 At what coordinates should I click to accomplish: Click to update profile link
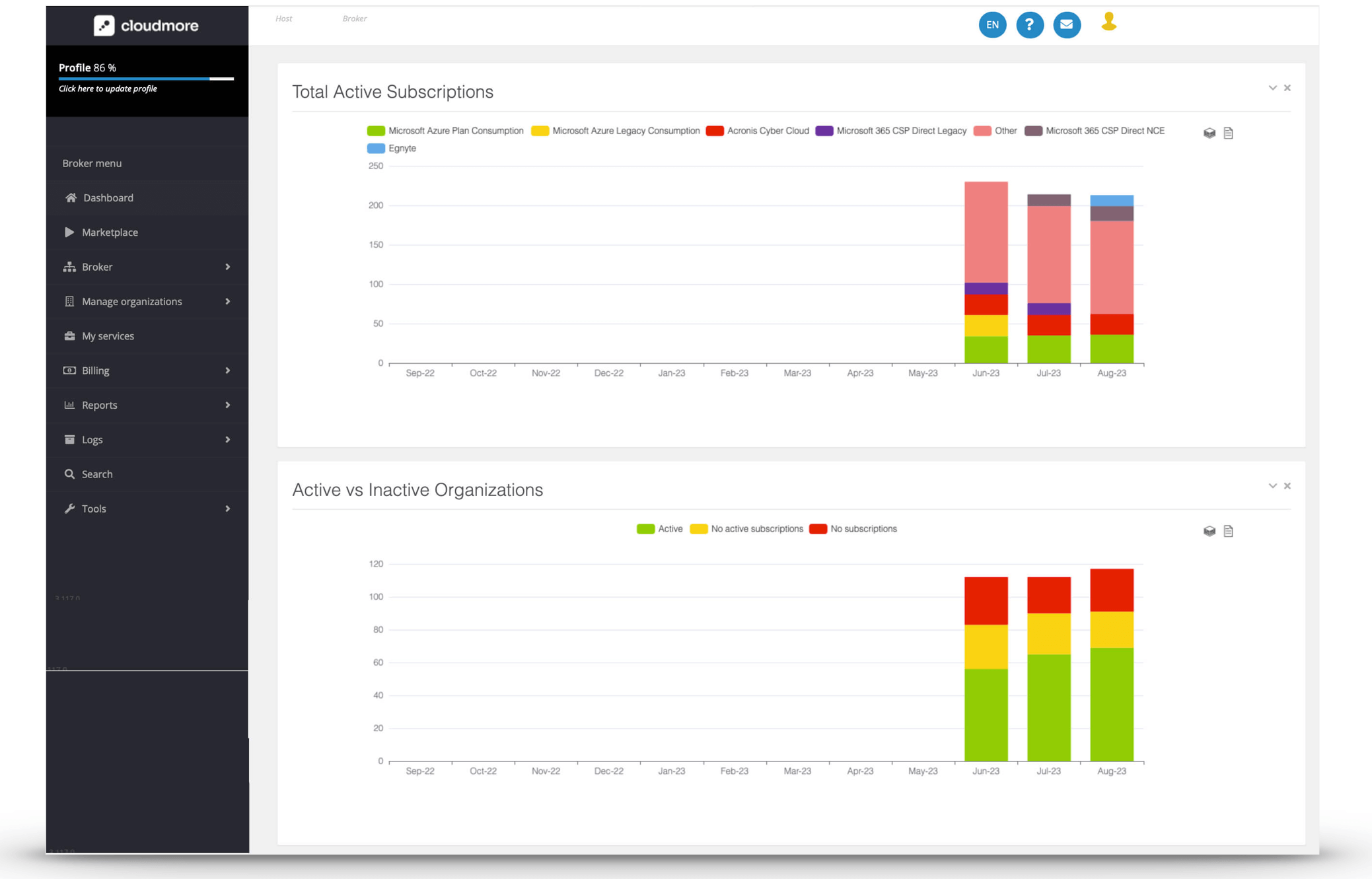click(108, 89)
